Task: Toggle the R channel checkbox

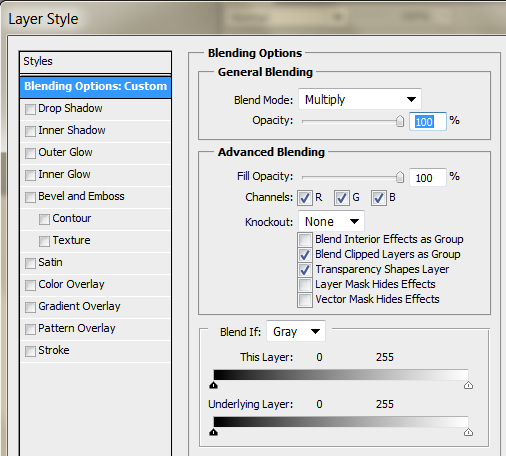Action: tap(305, 198)
